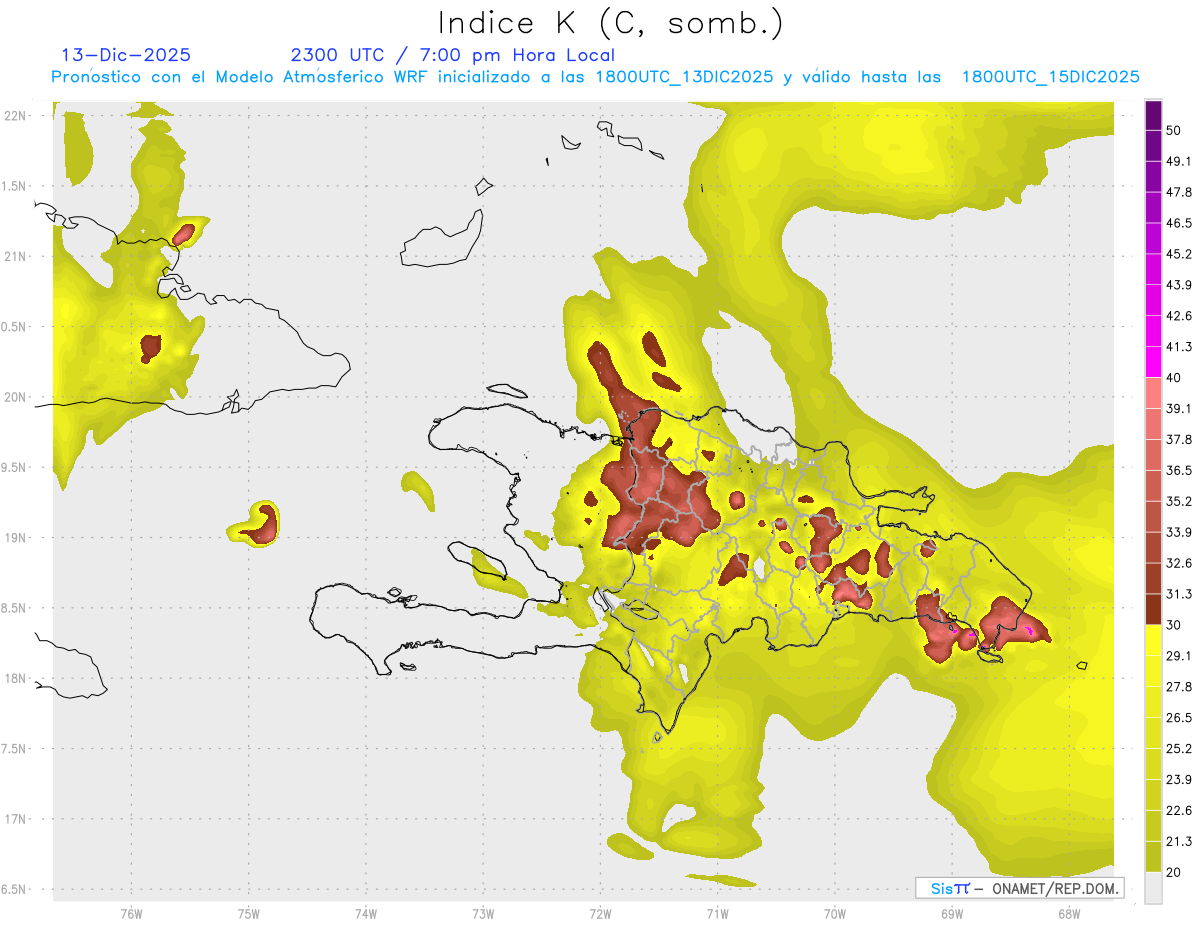1200x927 pixels.
Task: Click longitude label '69W'
Action: pyautogui.click(x=951, y=914)
